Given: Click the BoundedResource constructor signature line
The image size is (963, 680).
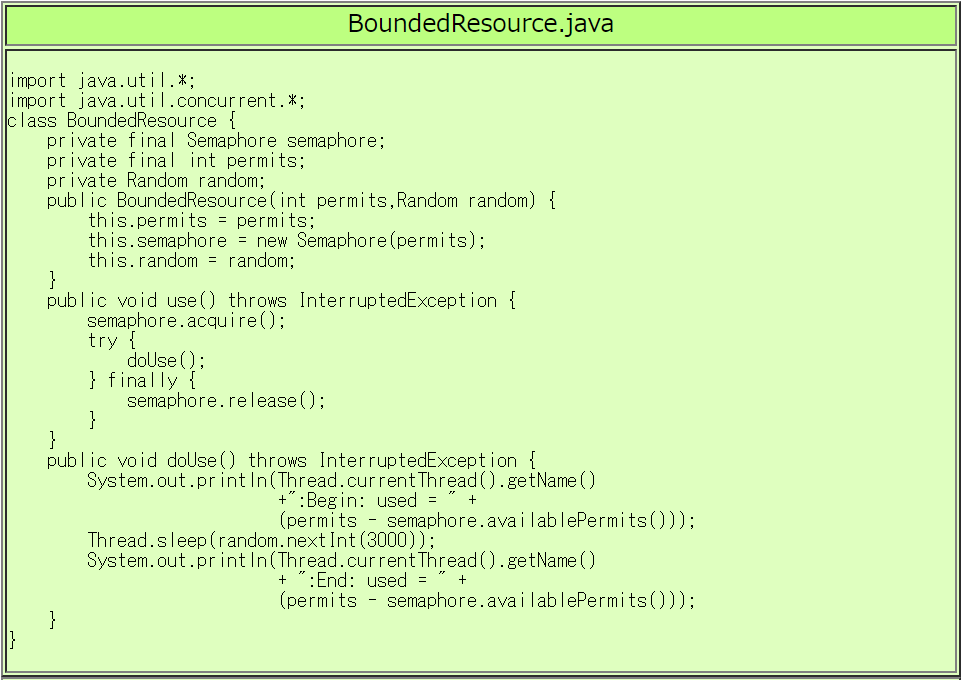Looking at the screenshot, I should (301, 201).
